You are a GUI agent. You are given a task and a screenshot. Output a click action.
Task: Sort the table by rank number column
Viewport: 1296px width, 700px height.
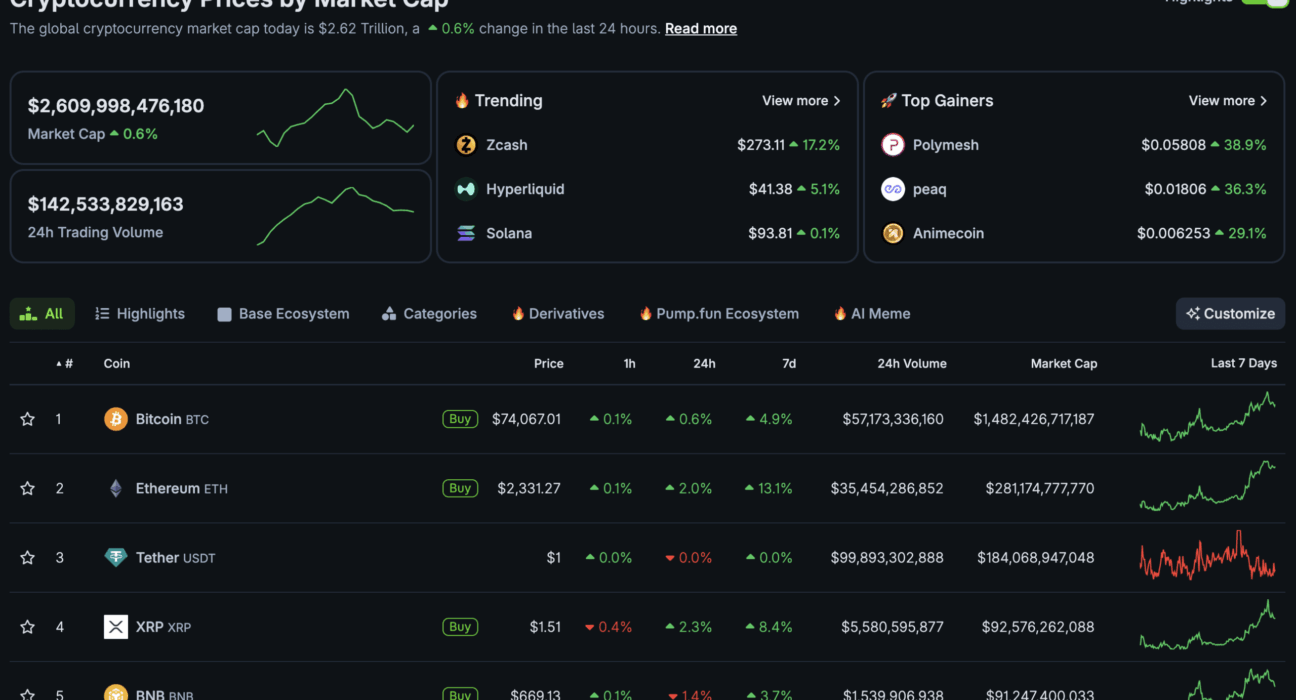(65, 364)
